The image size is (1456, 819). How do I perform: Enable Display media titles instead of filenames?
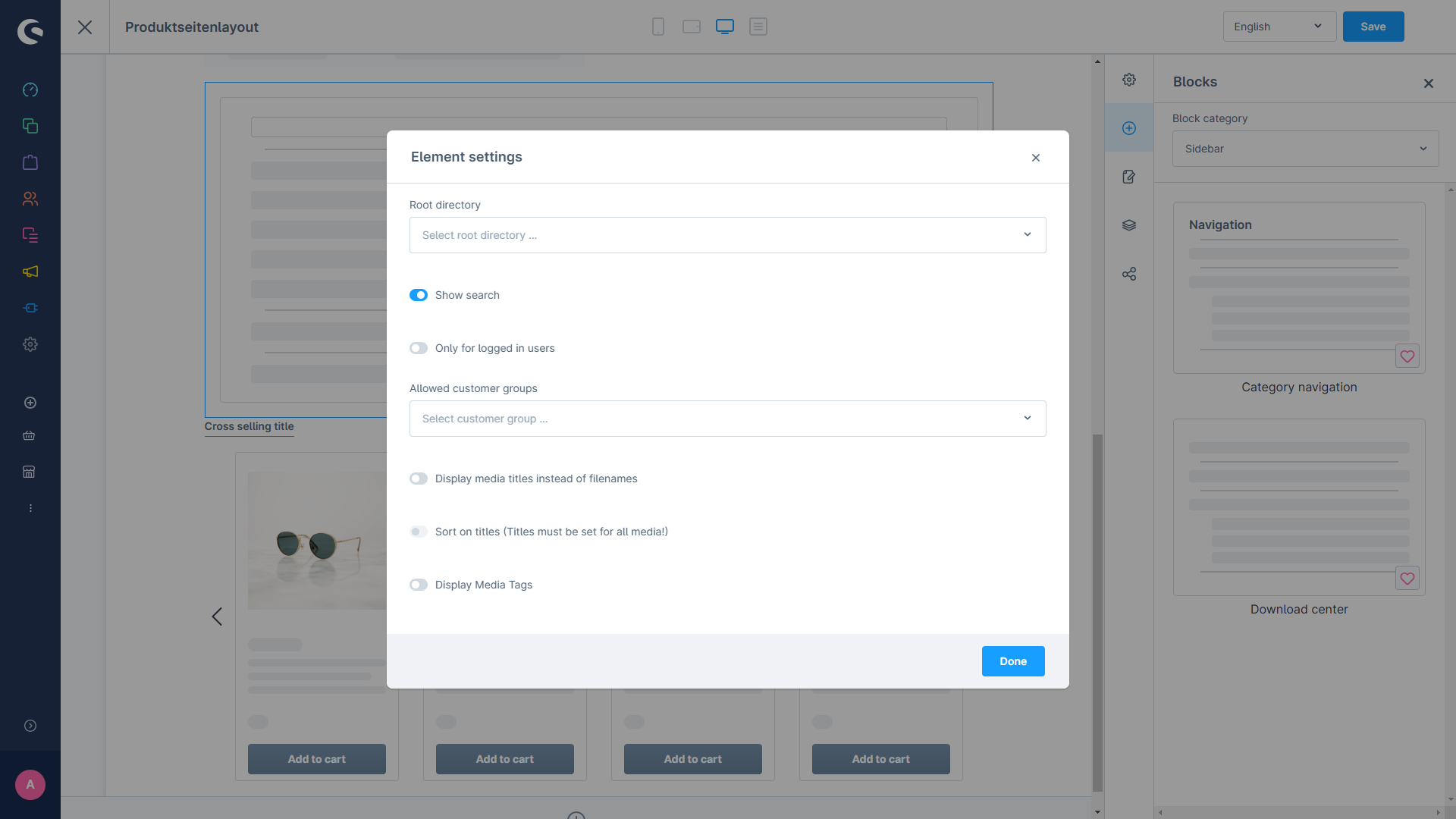pyautogui.click(x=418, y=478)
